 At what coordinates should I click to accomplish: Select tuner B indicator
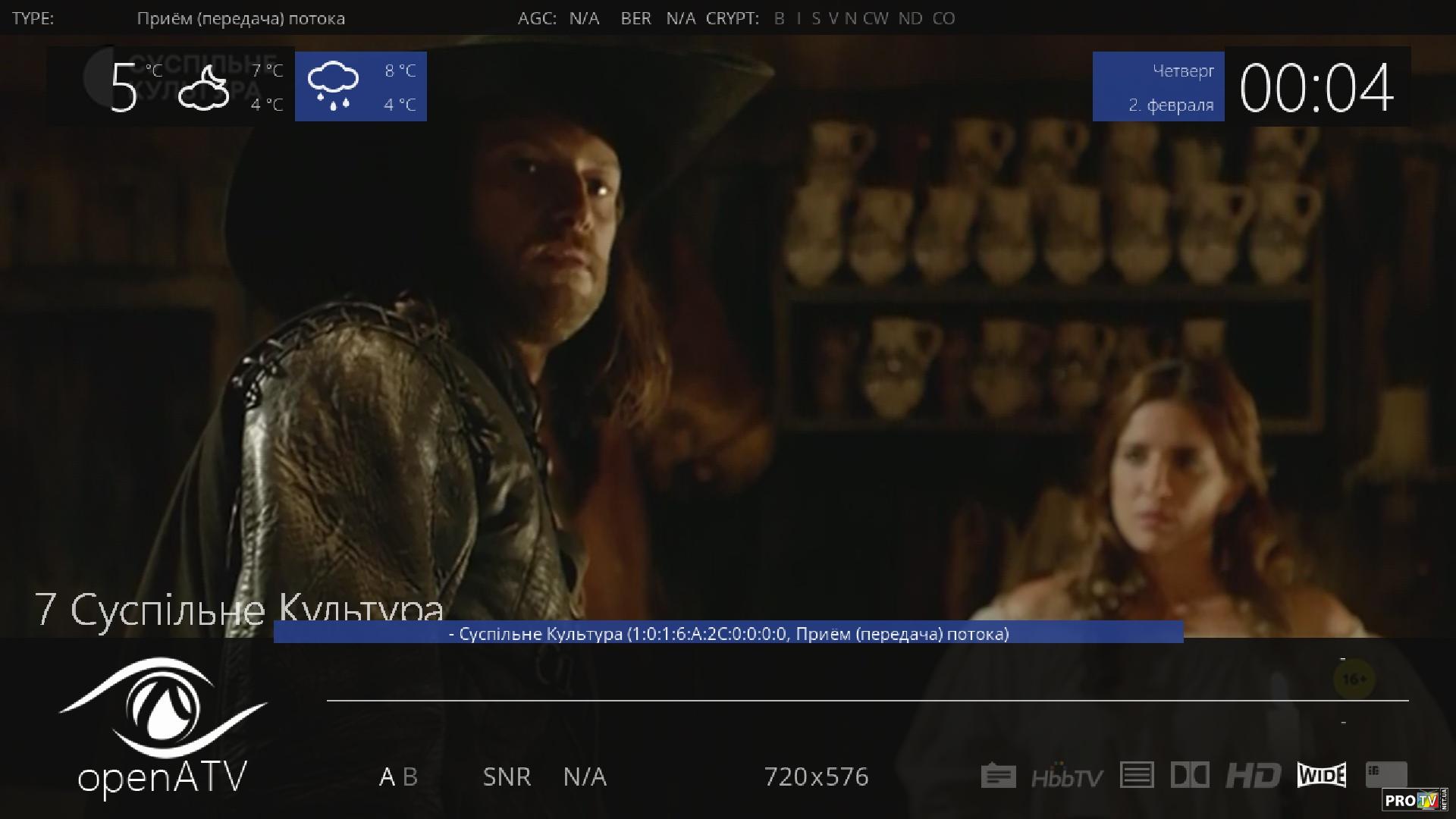pyautogui.click(x=410, y=777)
